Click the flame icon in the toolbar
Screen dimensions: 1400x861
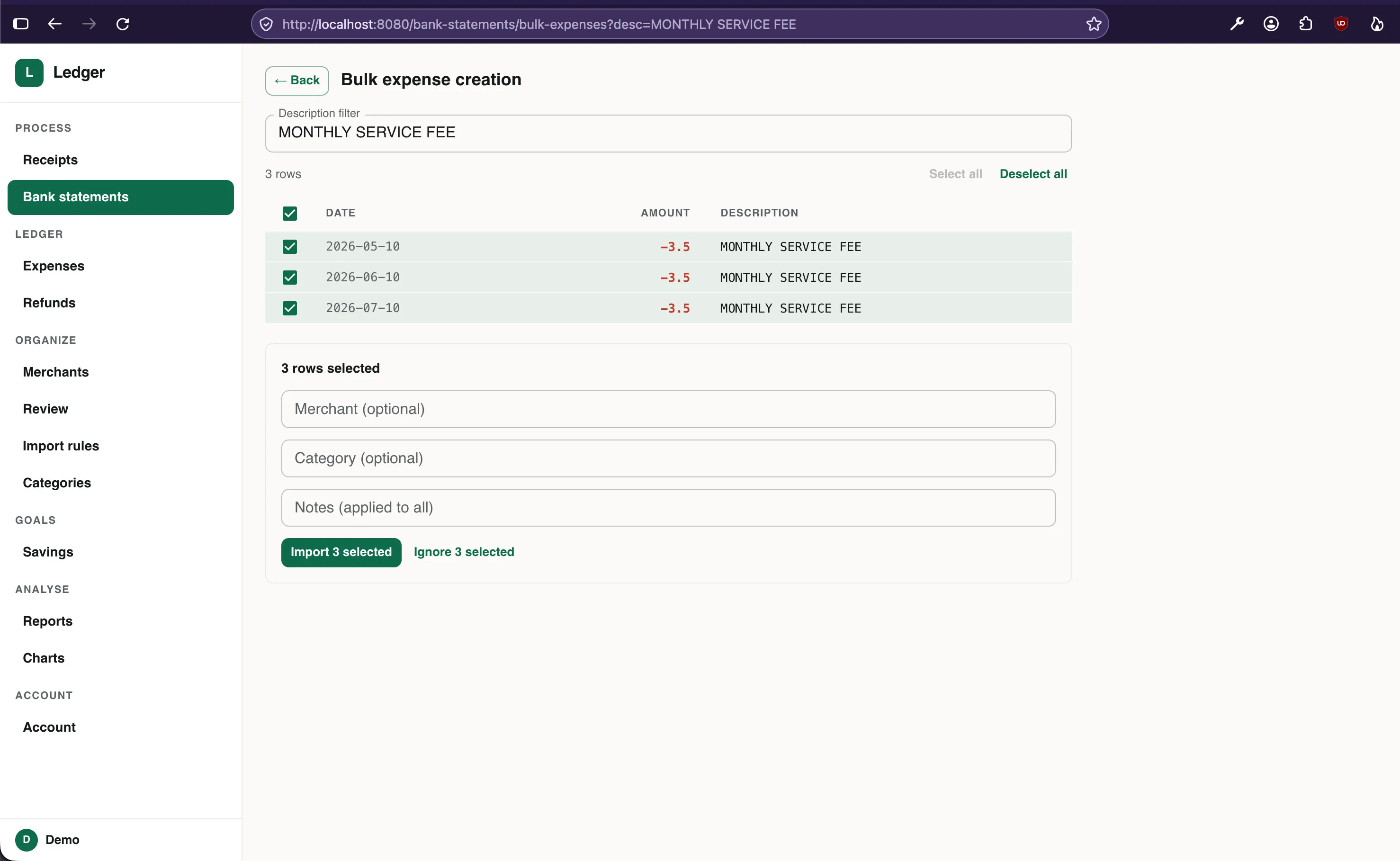pos(1377,24)
